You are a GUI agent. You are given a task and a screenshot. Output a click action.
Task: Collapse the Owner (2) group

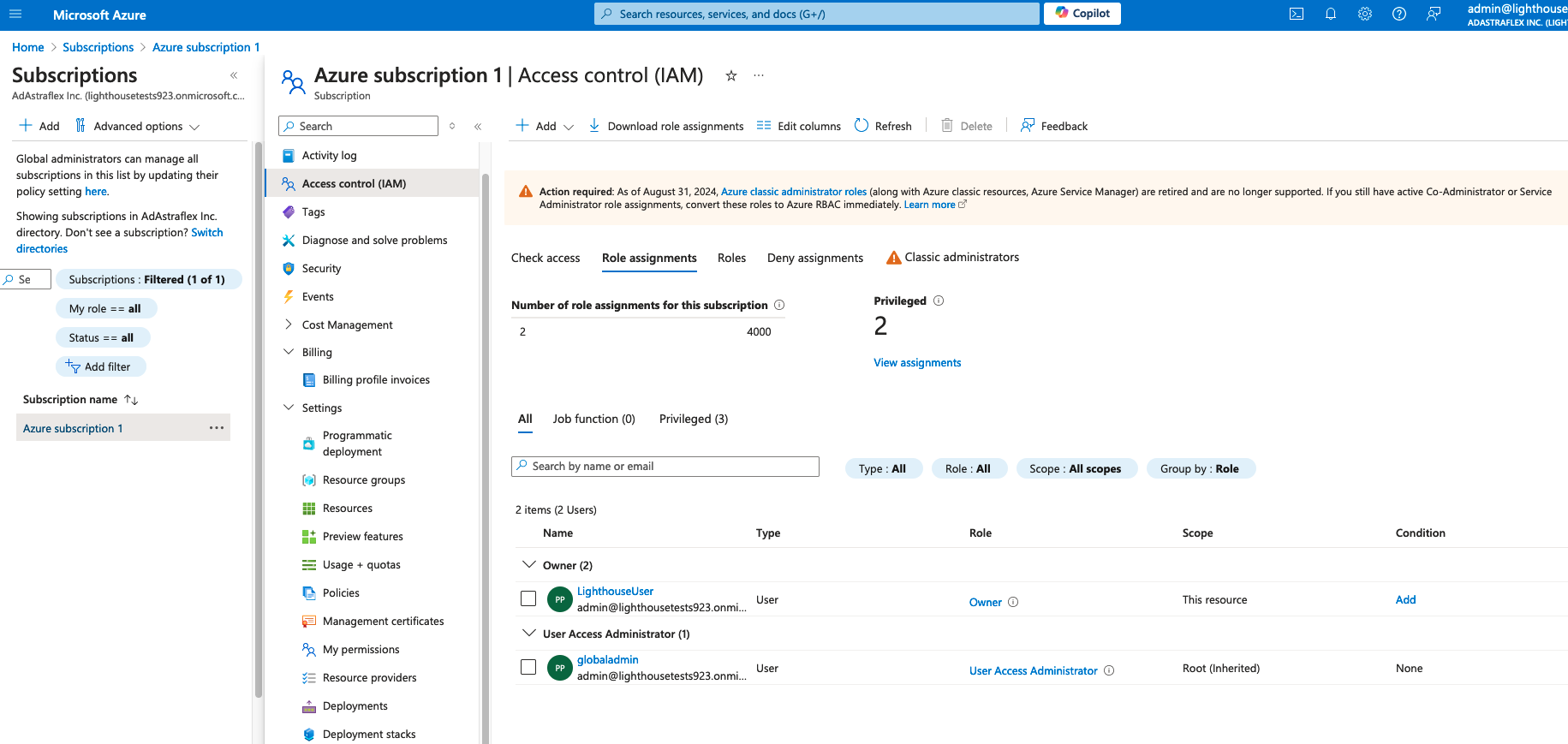coord(529,565)
